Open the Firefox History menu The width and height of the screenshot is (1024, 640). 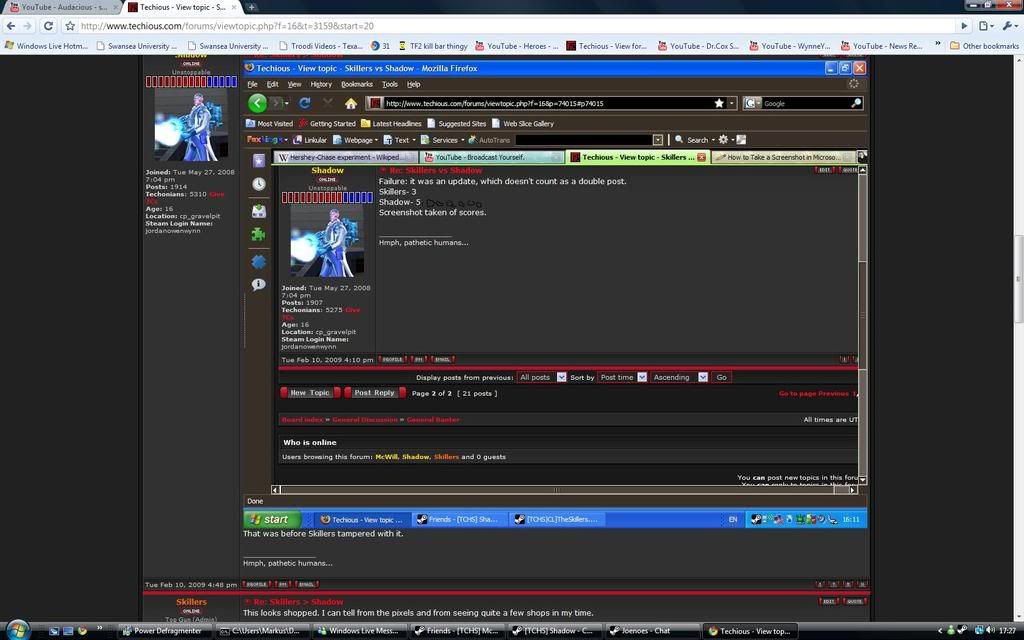[x=321, y=84]
